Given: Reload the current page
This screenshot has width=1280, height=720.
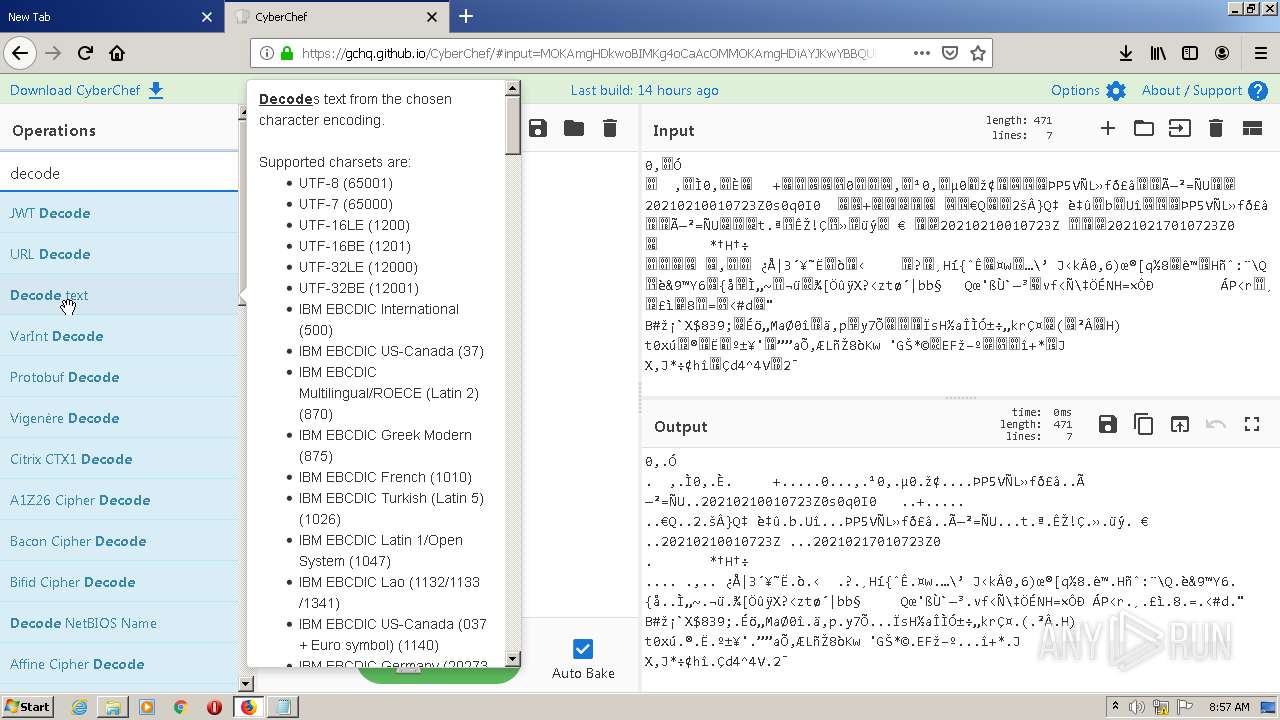Looking at the screenshot, I should coord(85,53).
